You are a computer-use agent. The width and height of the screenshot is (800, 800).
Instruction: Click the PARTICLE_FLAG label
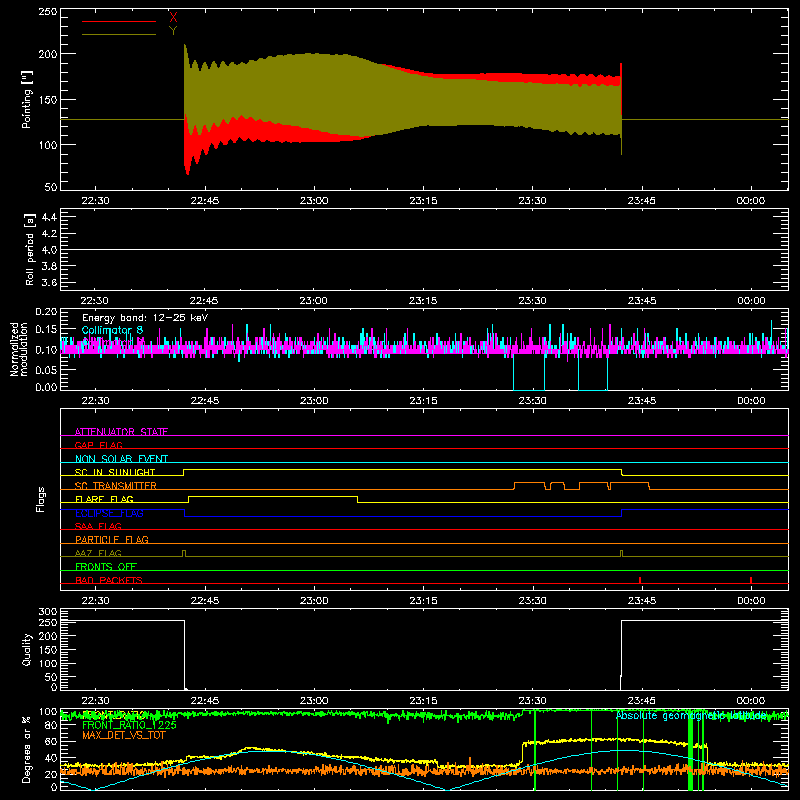(112, 539)
